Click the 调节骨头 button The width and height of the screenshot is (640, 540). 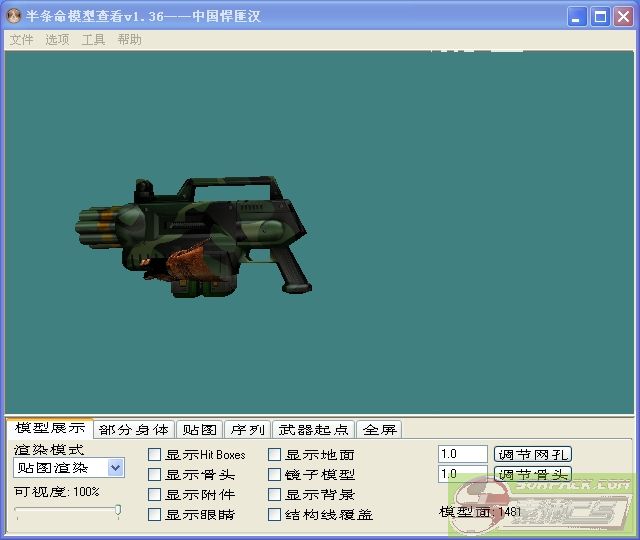533,474
